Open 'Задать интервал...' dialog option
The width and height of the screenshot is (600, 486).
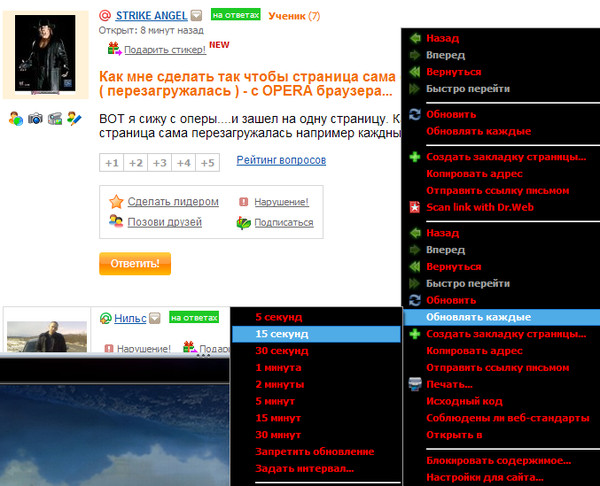point(305,469)
